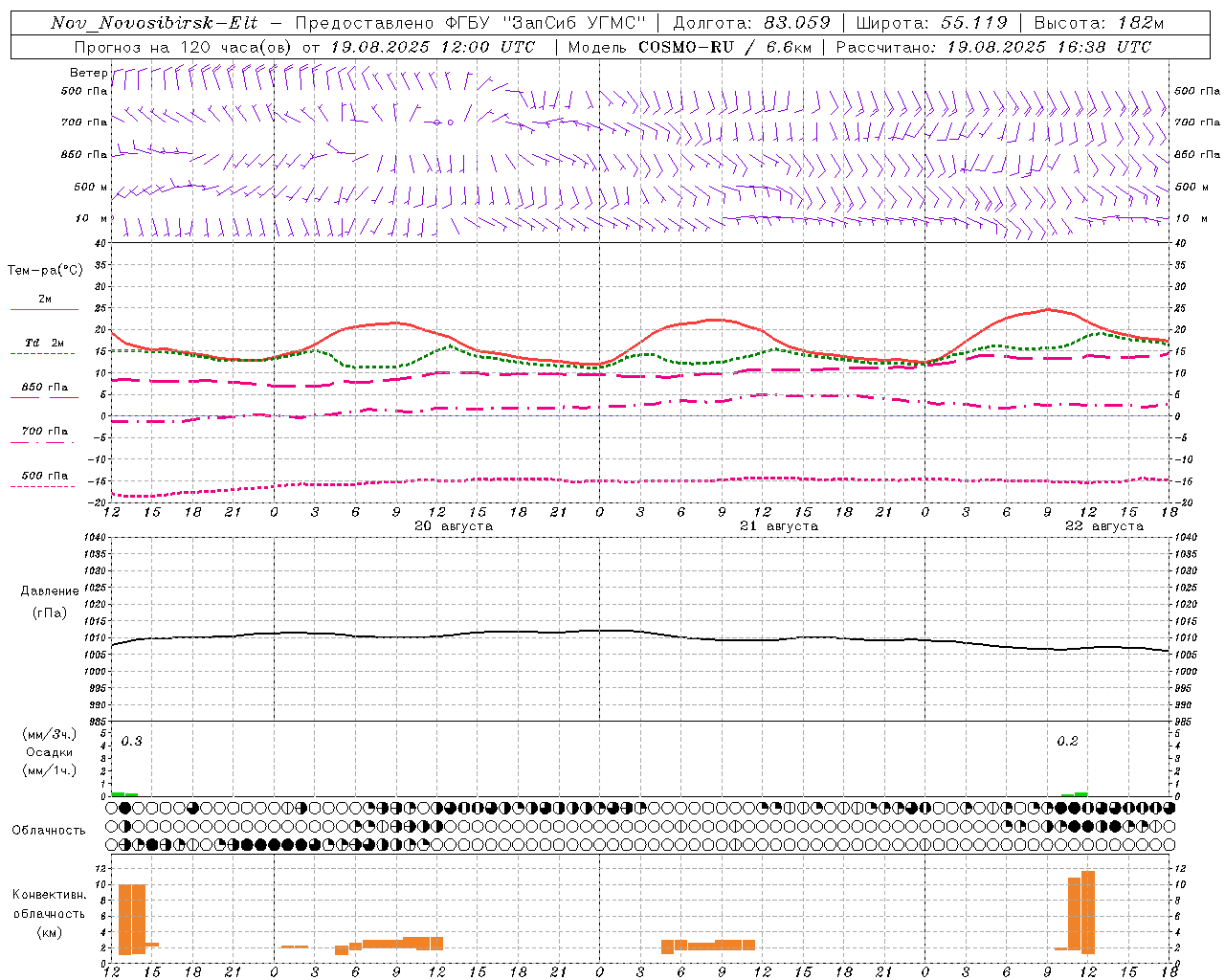The image size is (1225, 980).
Task: Click the 22 августа date label
Action: pyautogui.click(x=1104, y=526)
